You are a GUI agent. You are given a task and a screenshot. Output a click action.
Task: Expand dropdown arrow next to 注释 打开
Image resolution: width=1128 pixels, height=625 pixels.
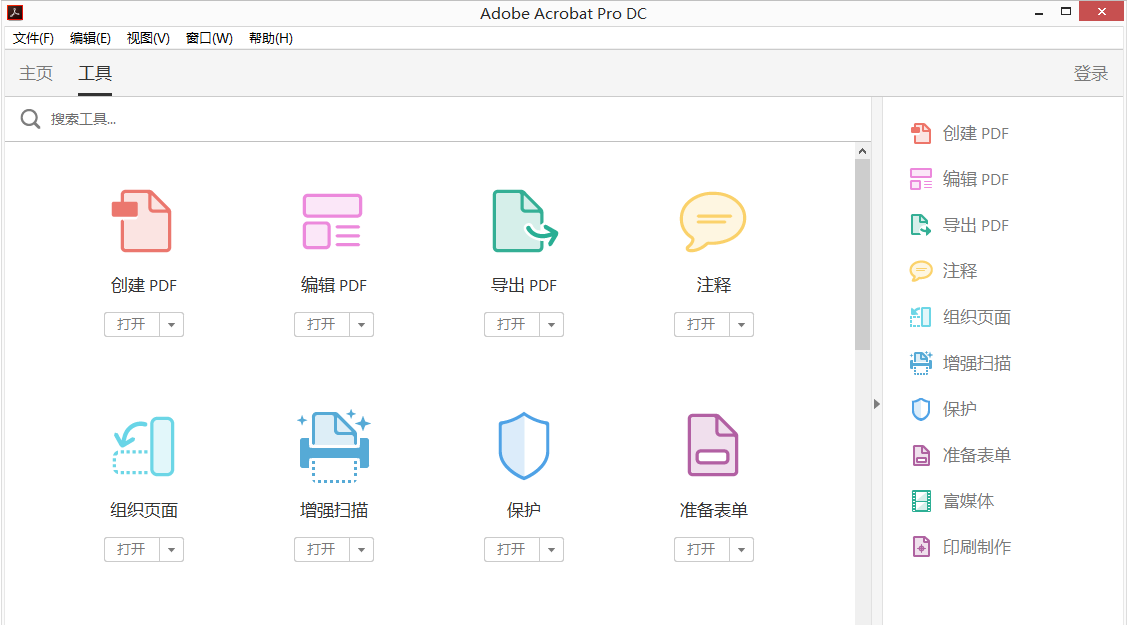[x=741, y=324]
